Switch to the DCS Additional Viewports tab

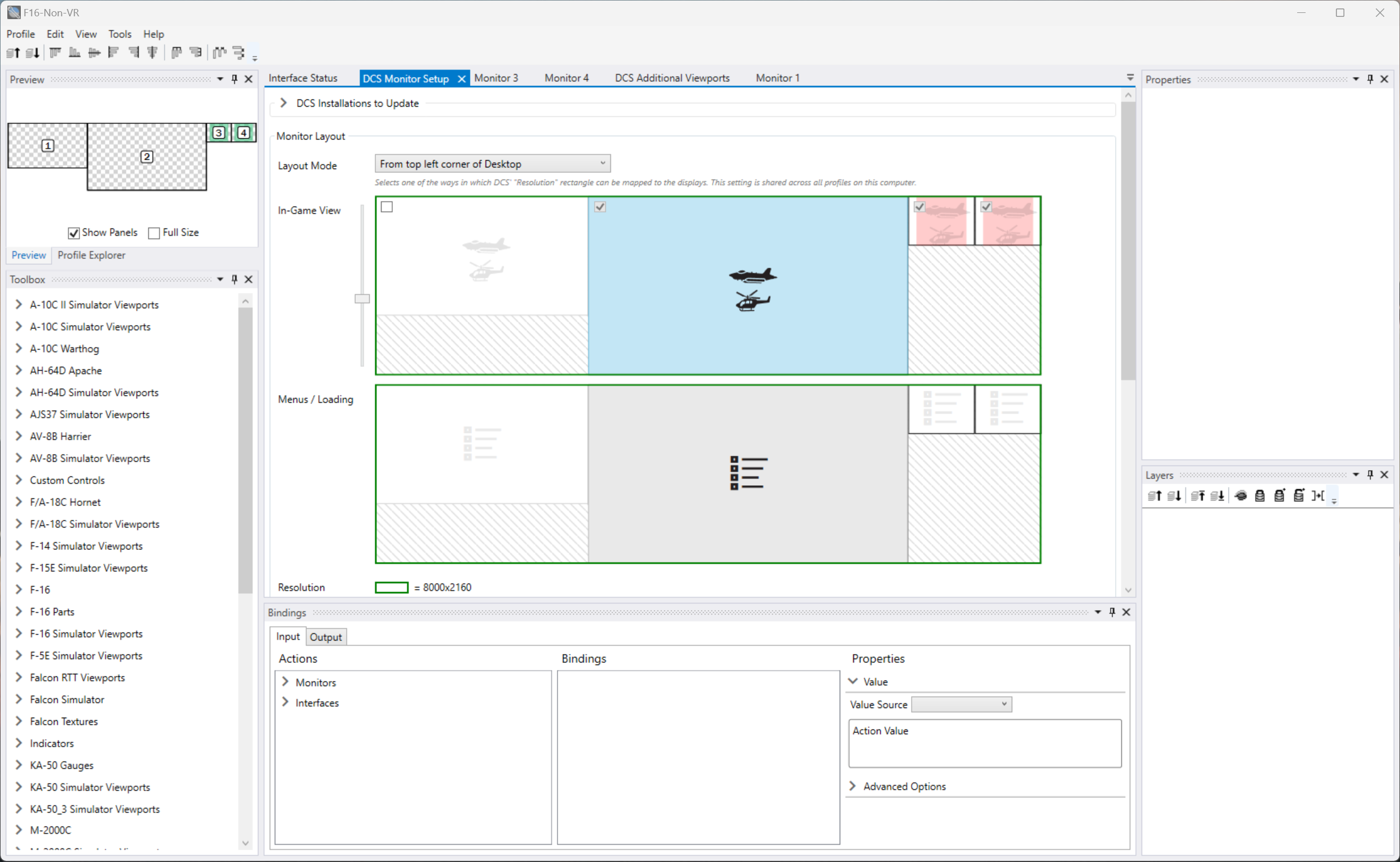click(672, 78)
